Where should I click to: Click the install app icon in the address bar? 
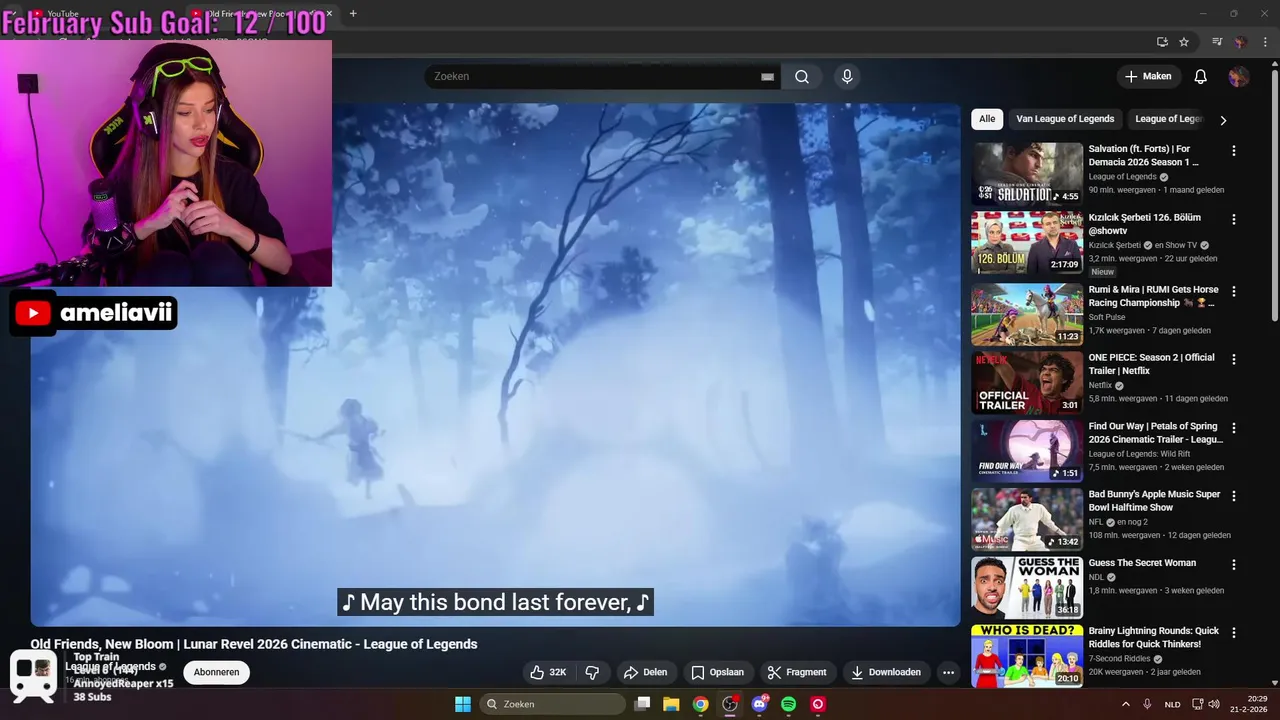pos(1162,42)
